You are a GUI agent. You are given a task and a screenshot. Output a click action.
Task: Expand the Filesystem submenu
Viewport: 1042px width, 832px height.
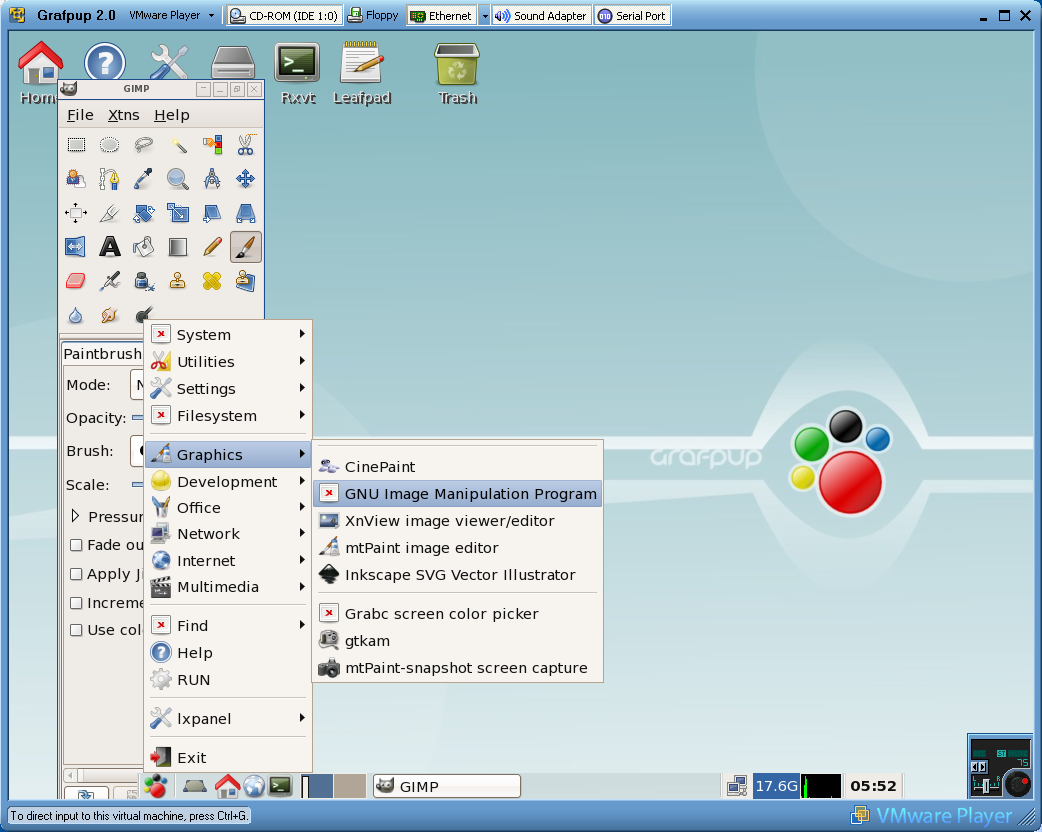(x=228, y=416)
